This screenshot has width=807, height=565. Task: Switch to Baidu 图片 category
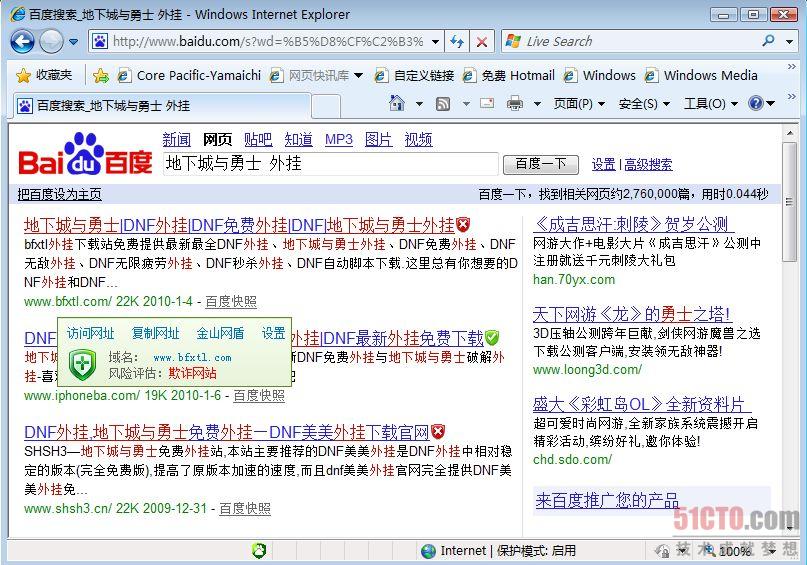pyautogui.click(x=378, y=139)
